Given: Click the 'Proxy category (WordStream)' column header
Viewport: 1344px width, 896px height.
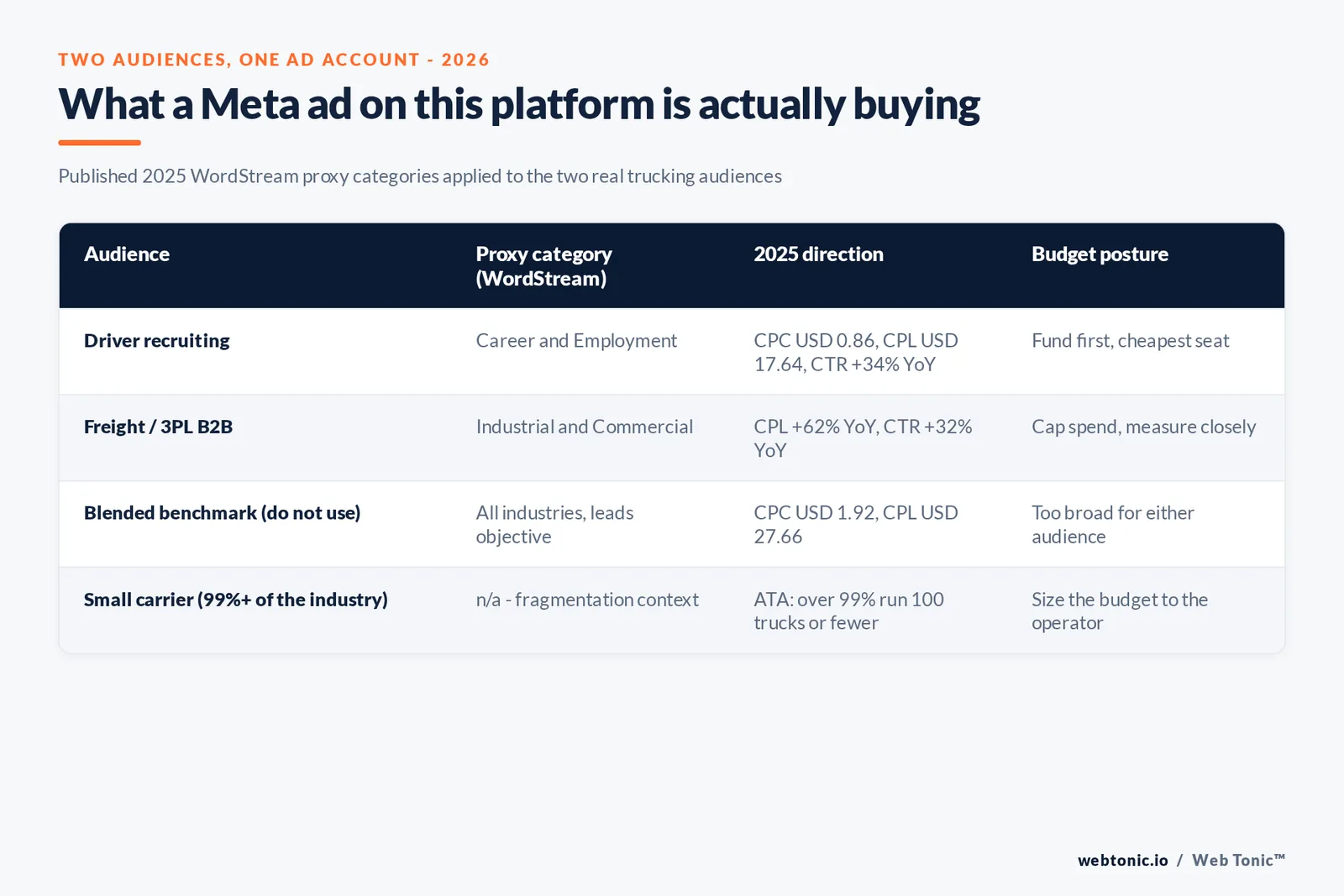Looking at the screenshot, I should tap(543, 266).
